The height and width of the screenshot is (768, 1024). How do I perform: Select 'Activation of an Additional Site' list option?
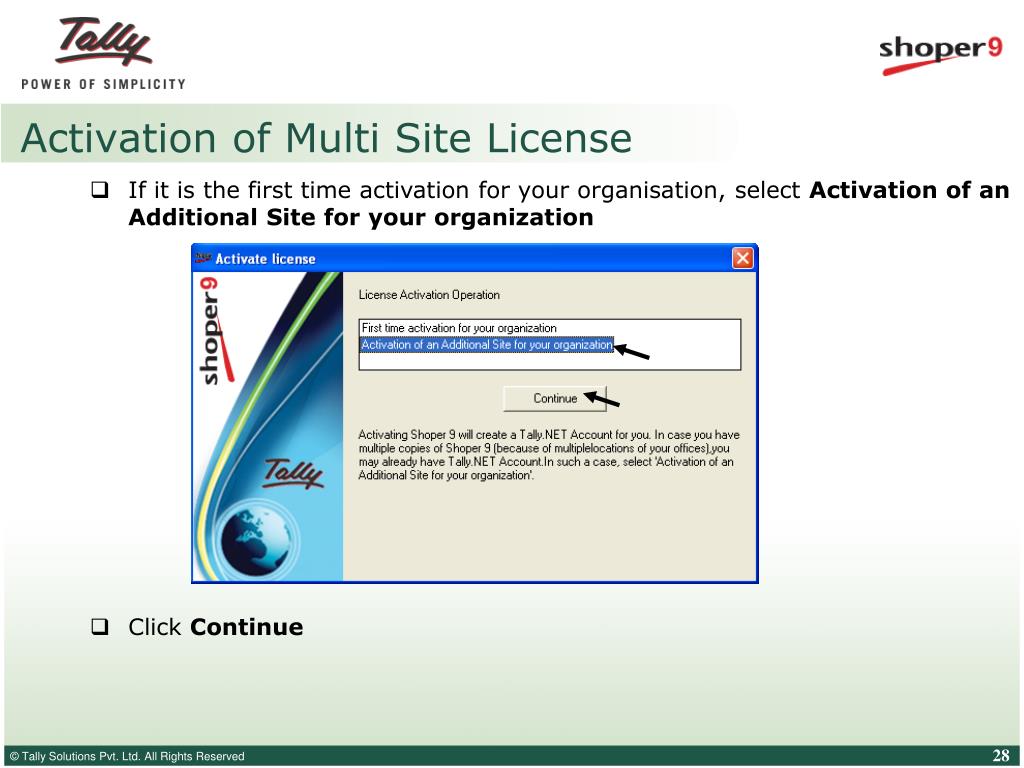point(487,345)
